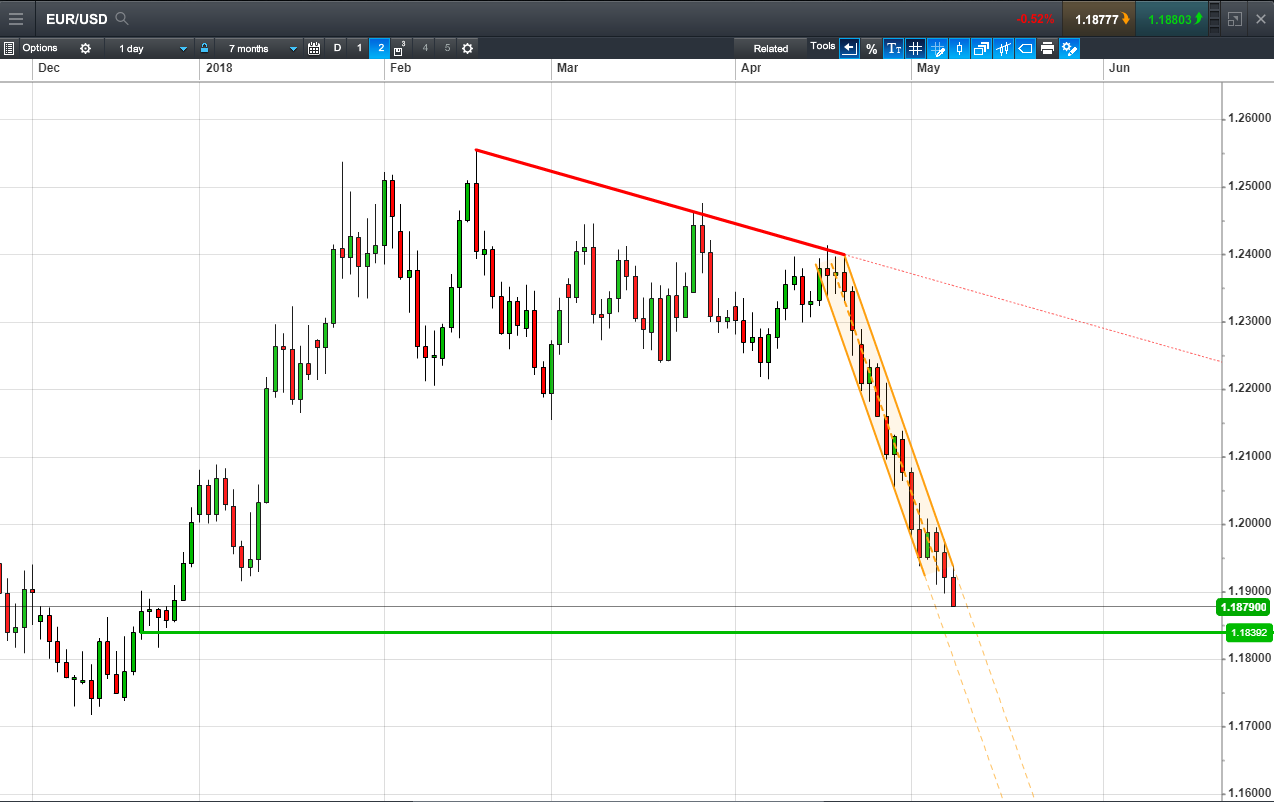The width and height of the screenshot is (1274, 802).
Task: Click the 1.22000 price axis label
Action: (1249, 389)
